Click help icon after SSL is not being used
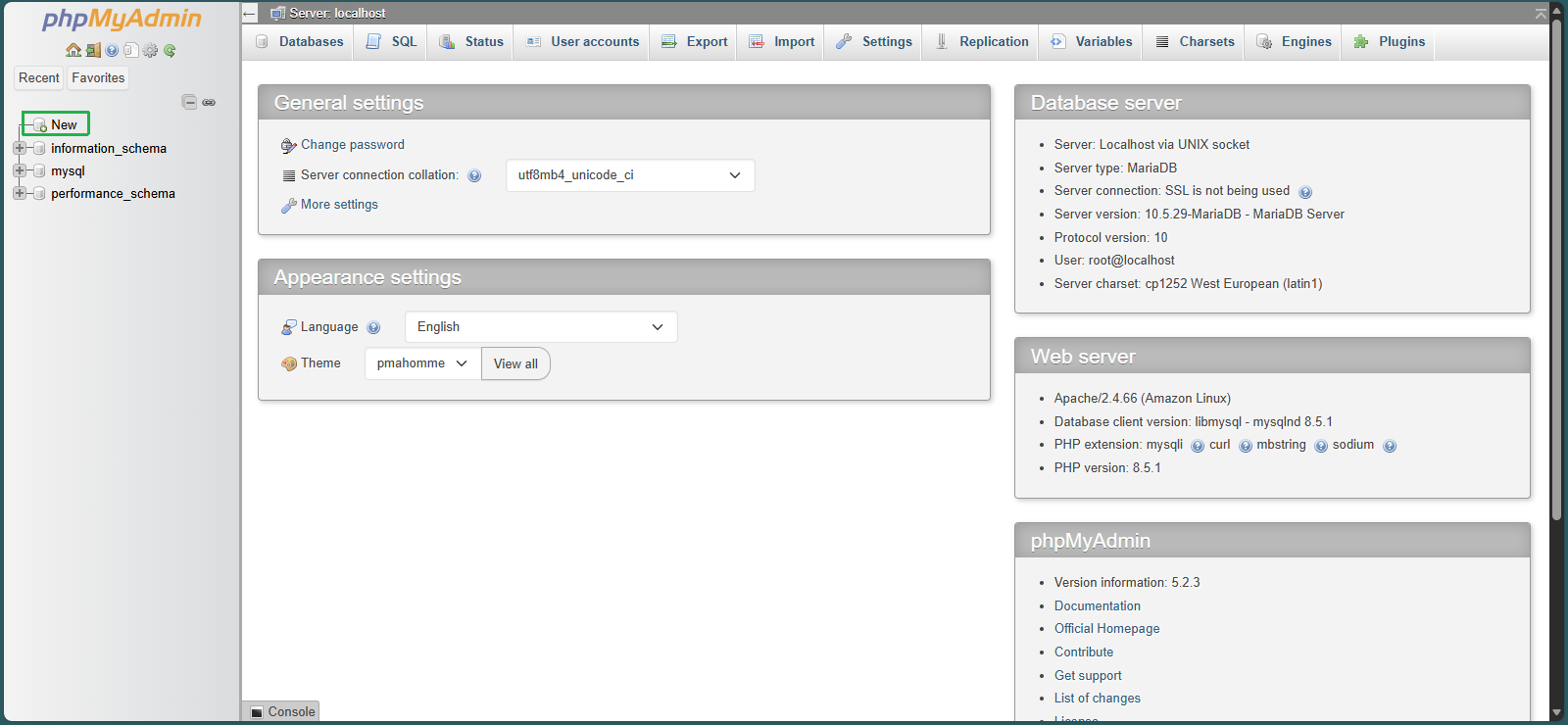The image size is (1568, 725). [1305, 192]
